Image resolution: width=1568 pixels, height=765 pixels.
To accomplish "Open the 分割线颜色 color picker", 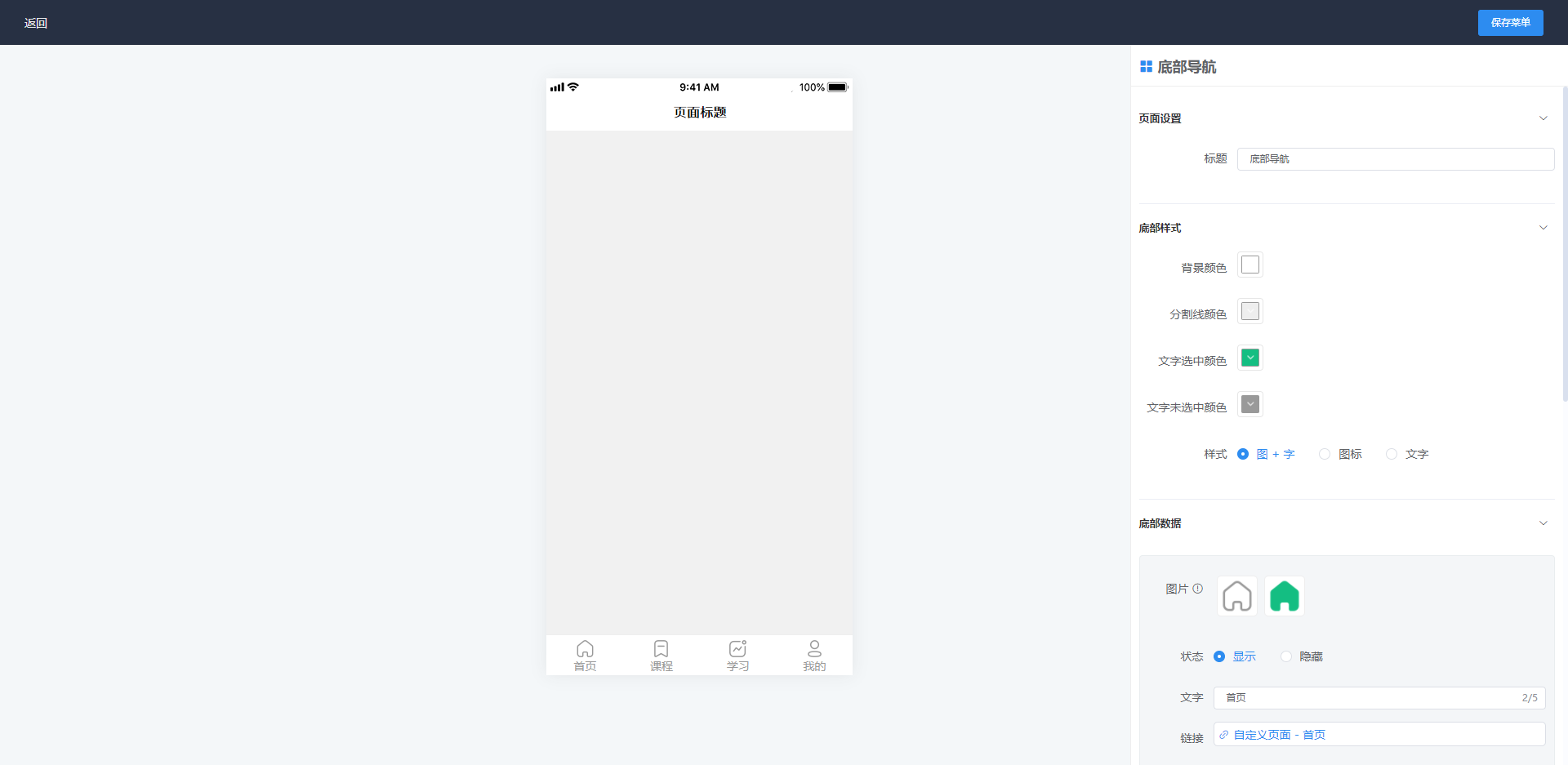I will click(x=1250, y=311).
